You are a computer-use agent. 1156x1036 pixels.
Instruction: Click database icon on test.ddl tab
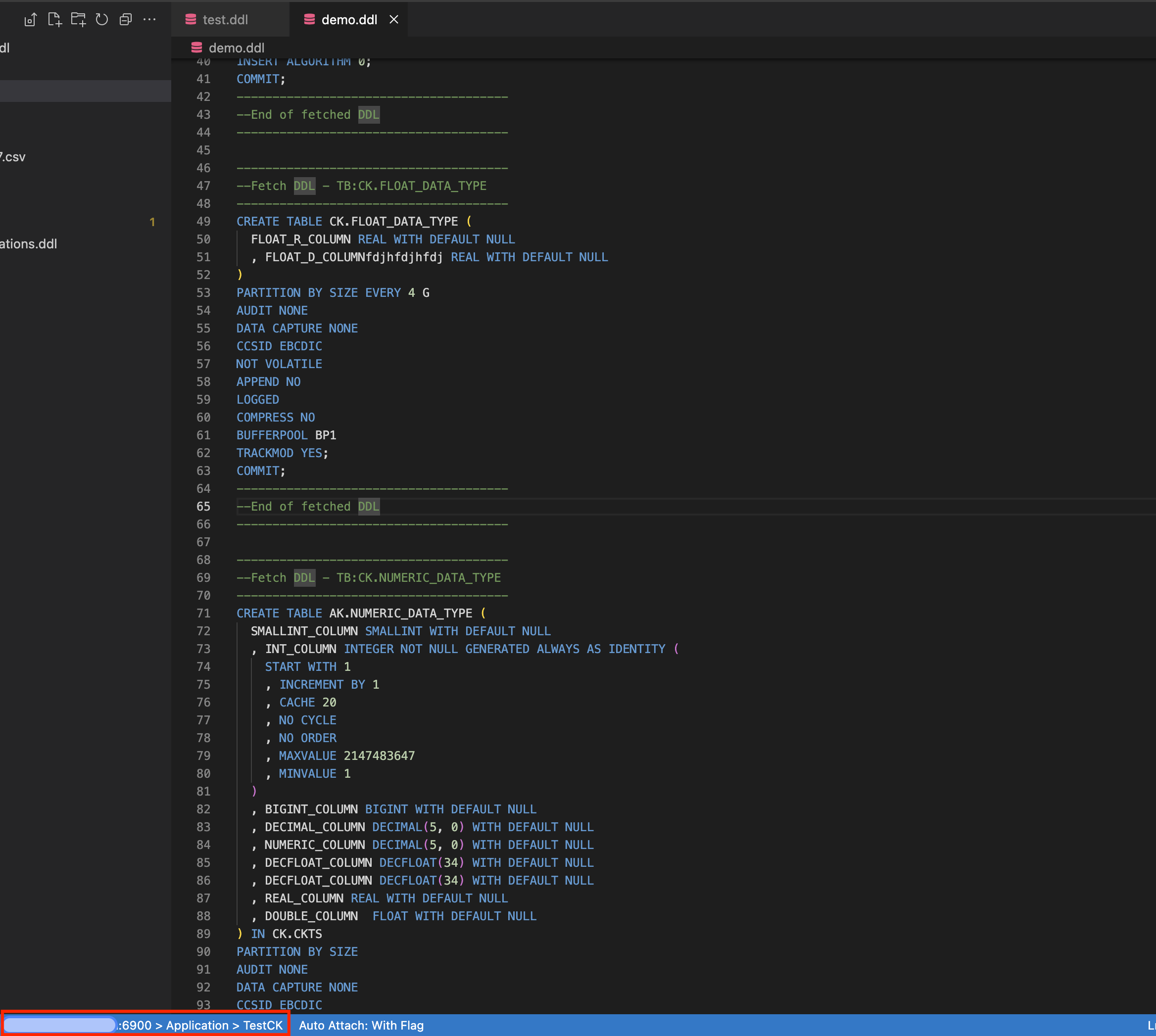click(x=191, y=20)
